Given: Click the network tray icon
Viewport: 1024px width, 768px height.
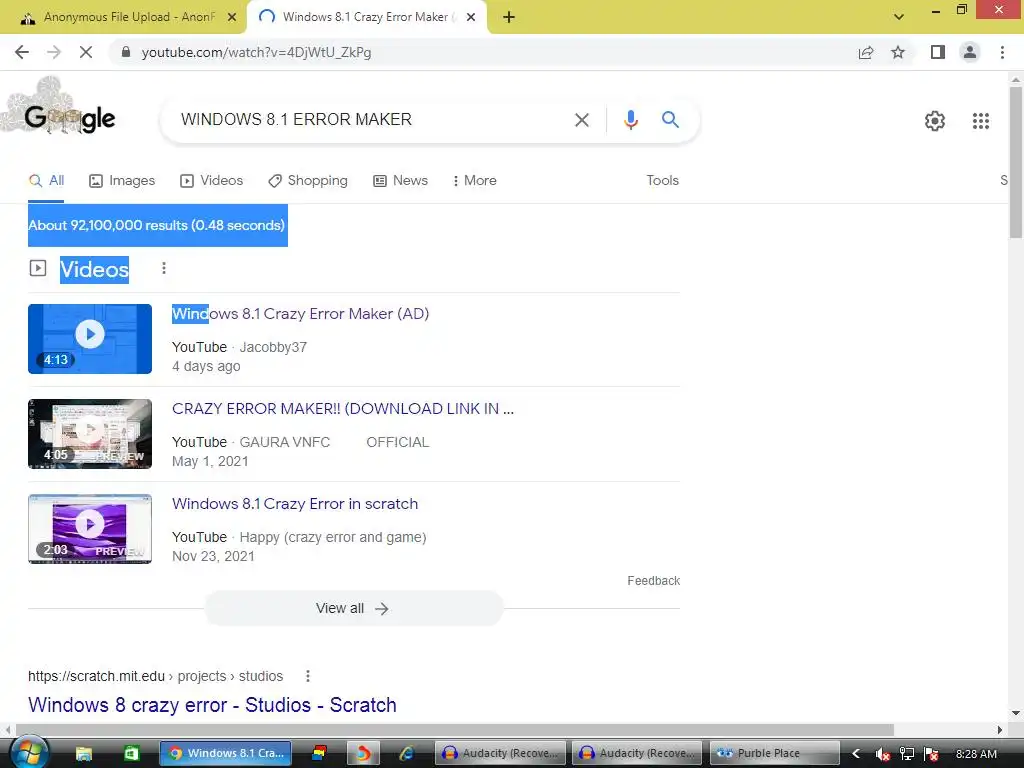Looking at the screenshot, I should [906, 754].
